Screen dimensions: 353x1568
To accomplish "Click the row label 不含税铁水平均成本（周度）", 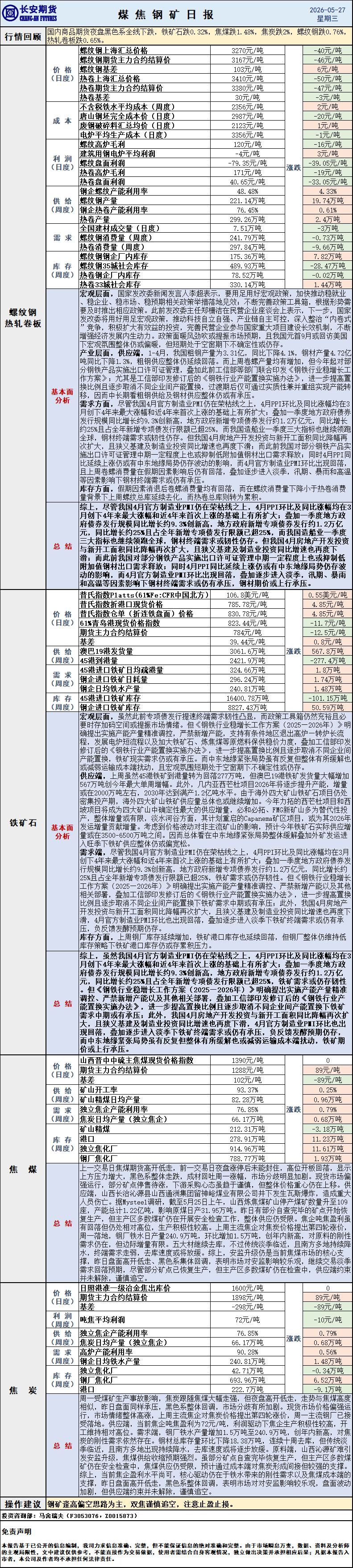I will pos(128,107).
